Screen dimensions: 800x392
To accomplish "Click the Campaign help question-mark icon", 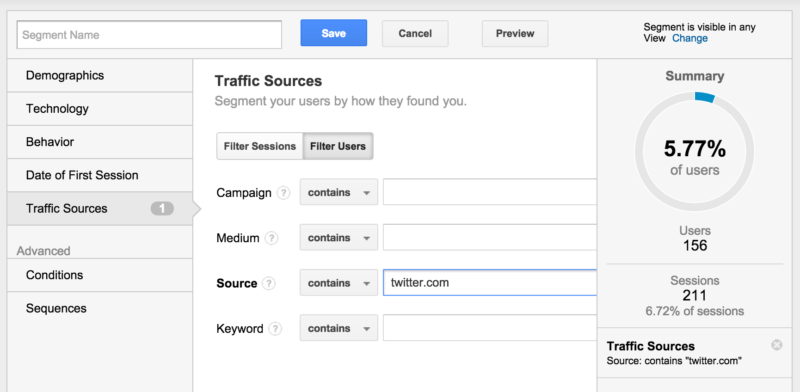I will pos(283,193).
